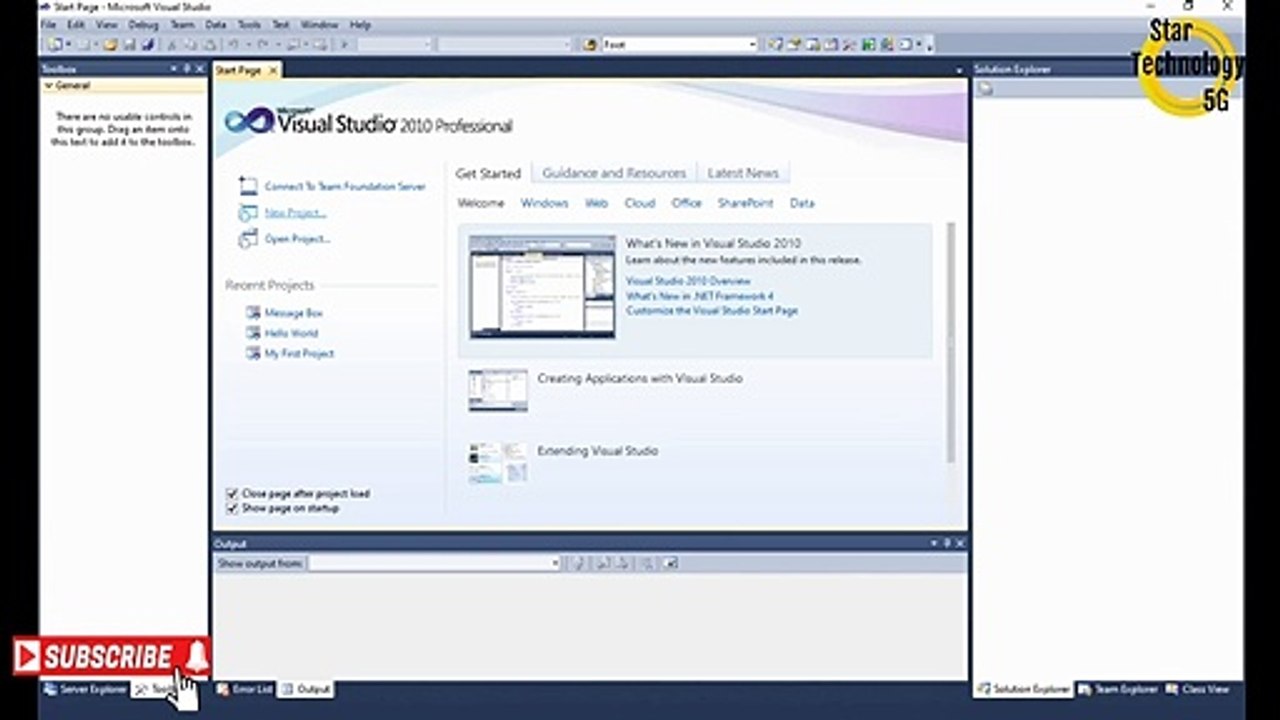The image size is (1280, 720).
Task: Click the New Project toolbar icon
Action: [55, 44]
